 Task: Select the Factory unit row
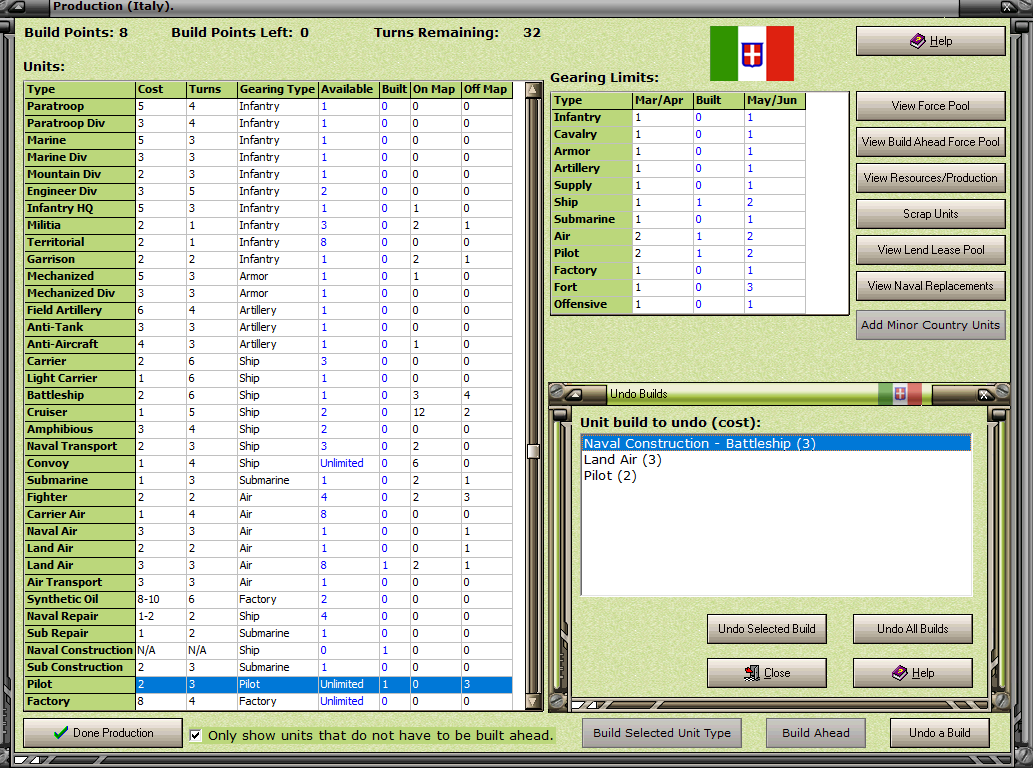(269, 701)
